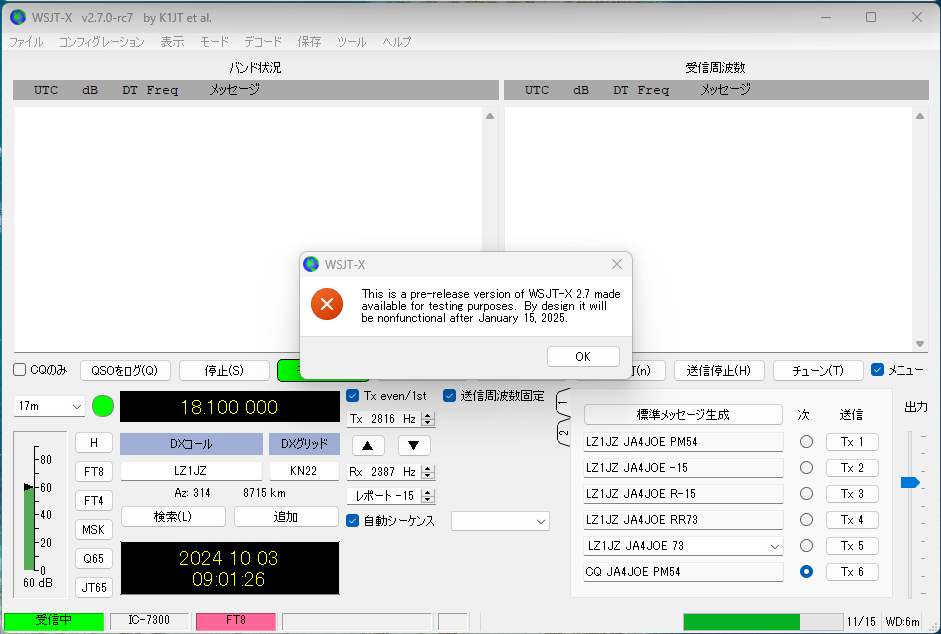
Task: Click the down triangle button
Action: (414, 445)
